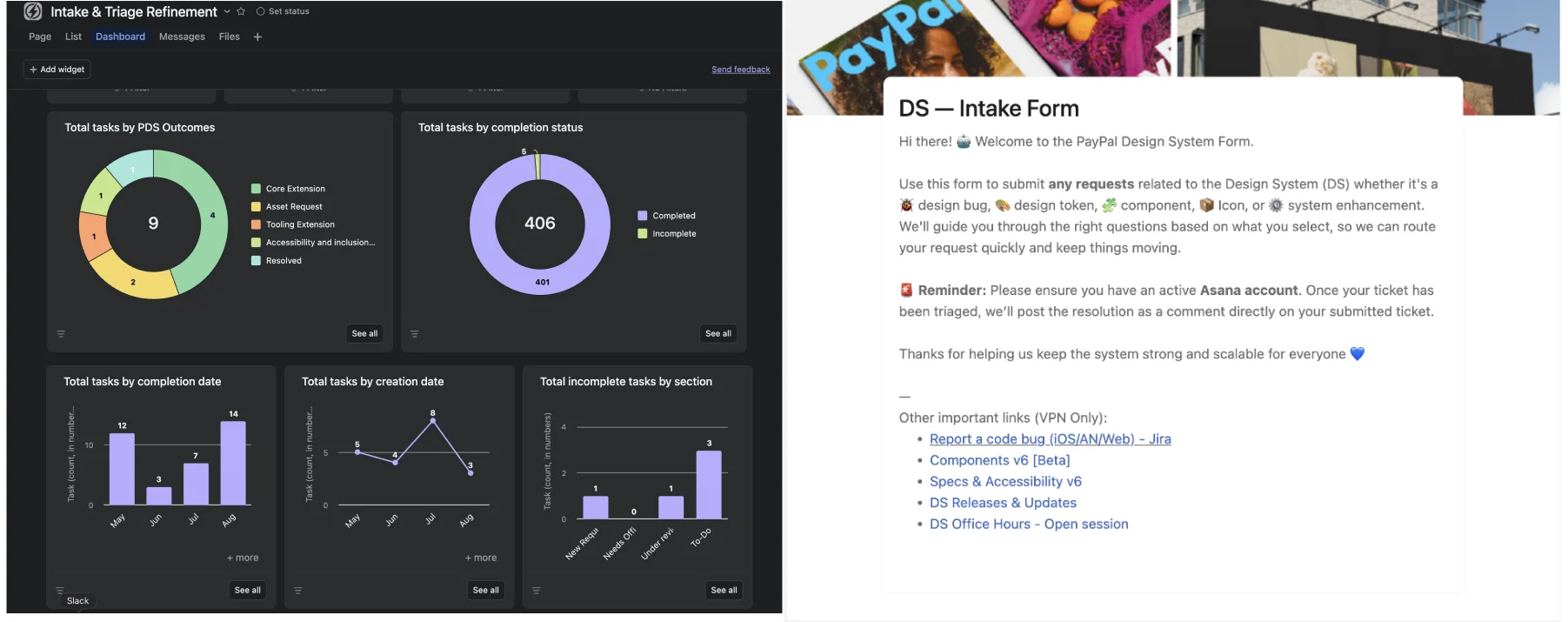
Task: Click the Set status button
Action: pos(283,11)
